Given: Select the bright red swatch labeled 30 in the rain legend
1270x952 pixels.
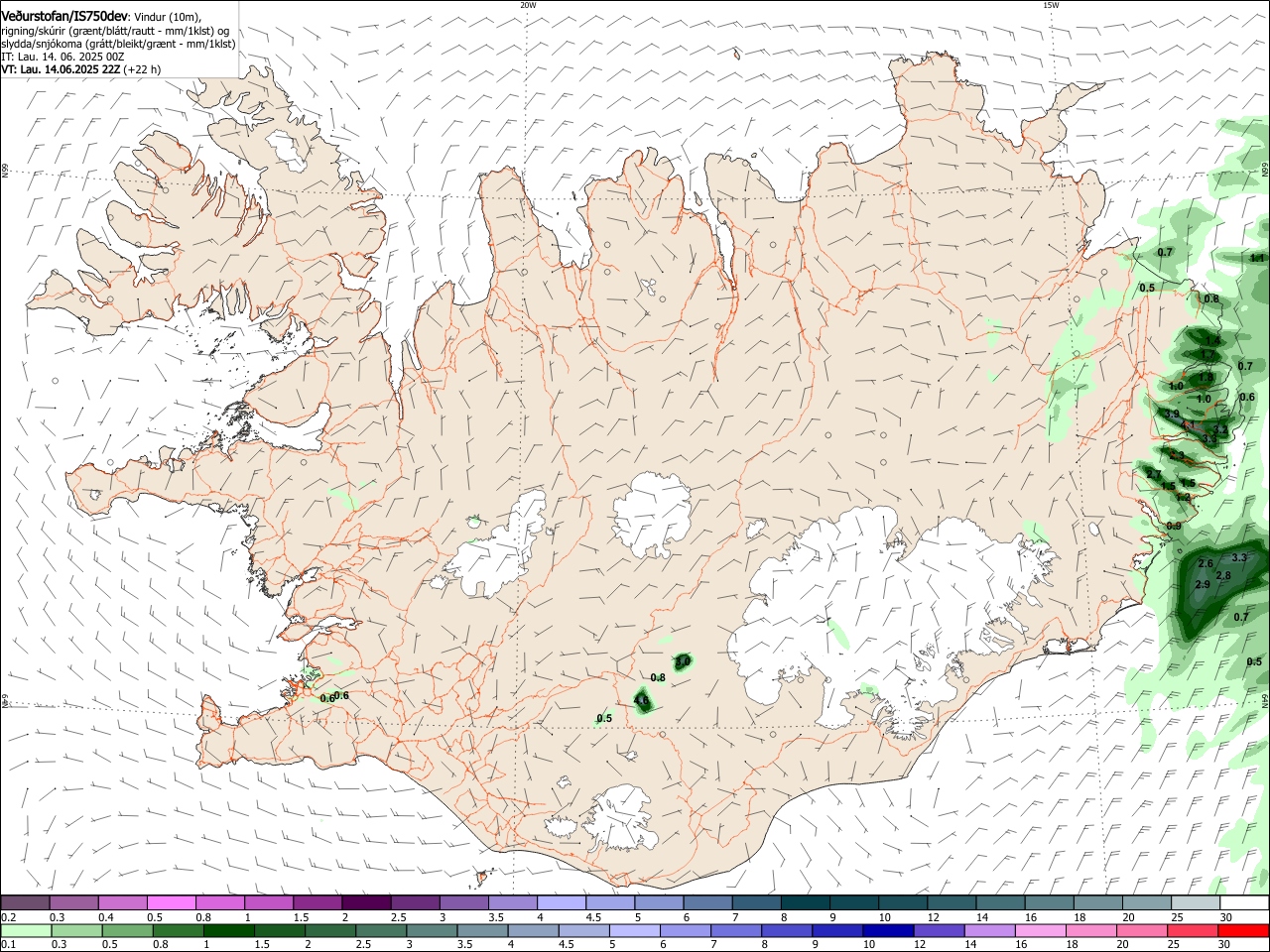Looking at the screenshot, I should (1243, 931).
